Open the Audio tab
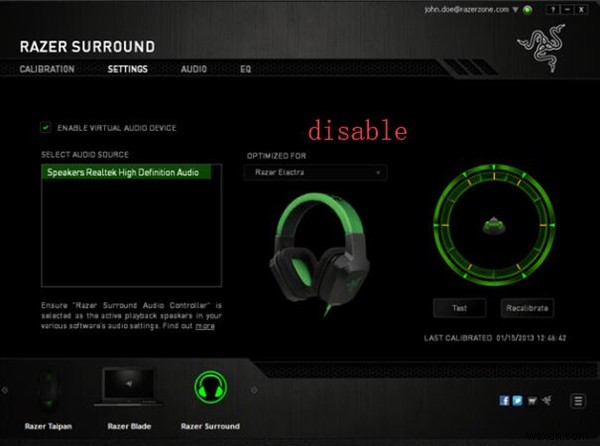The image size is (600, 446). click(194, 69)
